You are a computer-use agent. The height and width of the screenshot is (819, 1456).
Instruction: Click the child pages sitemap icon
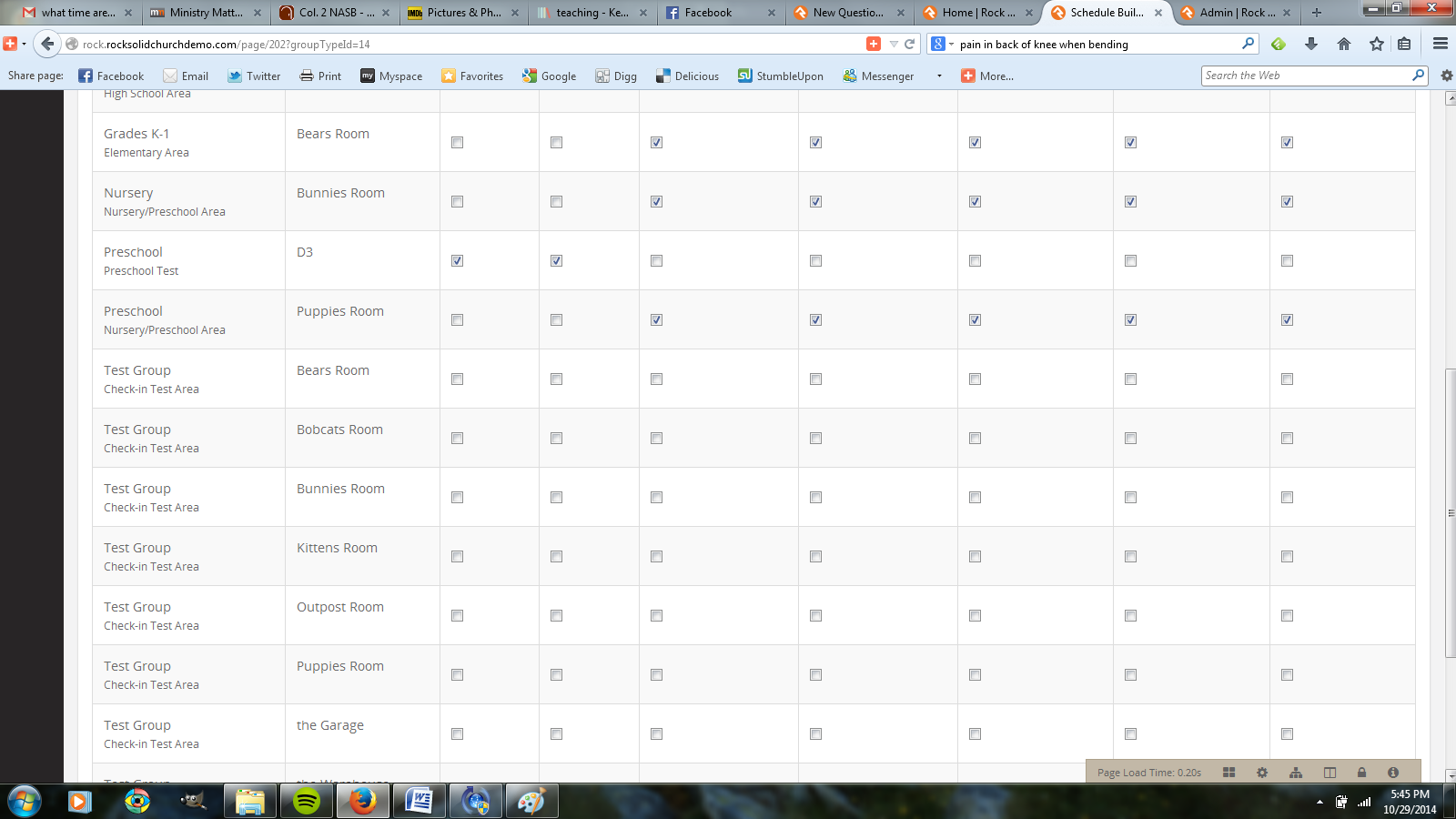pos(1294,773)
